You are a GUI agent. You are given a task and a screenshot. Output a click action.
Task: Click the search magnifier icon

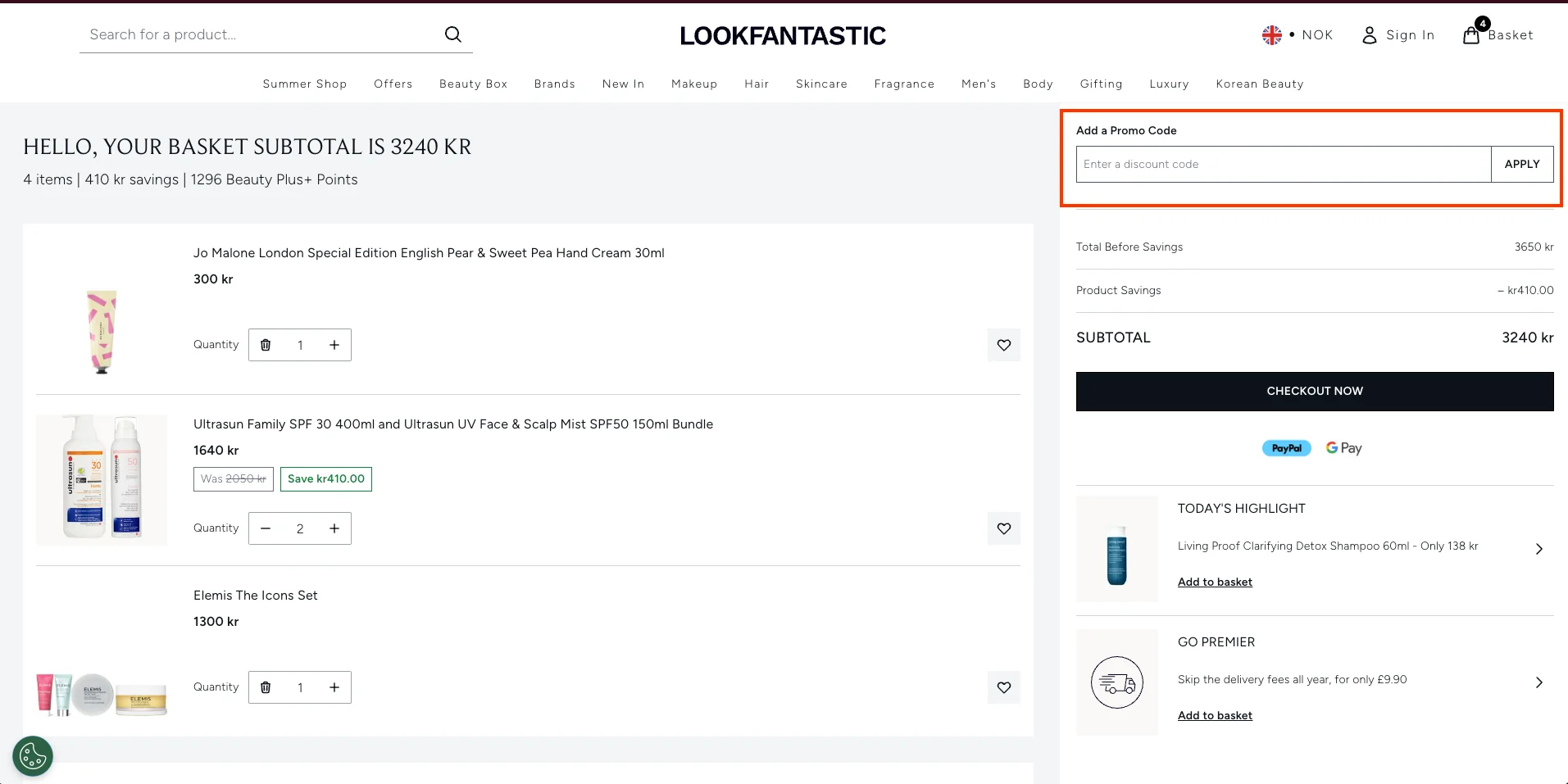pos(452,34)
